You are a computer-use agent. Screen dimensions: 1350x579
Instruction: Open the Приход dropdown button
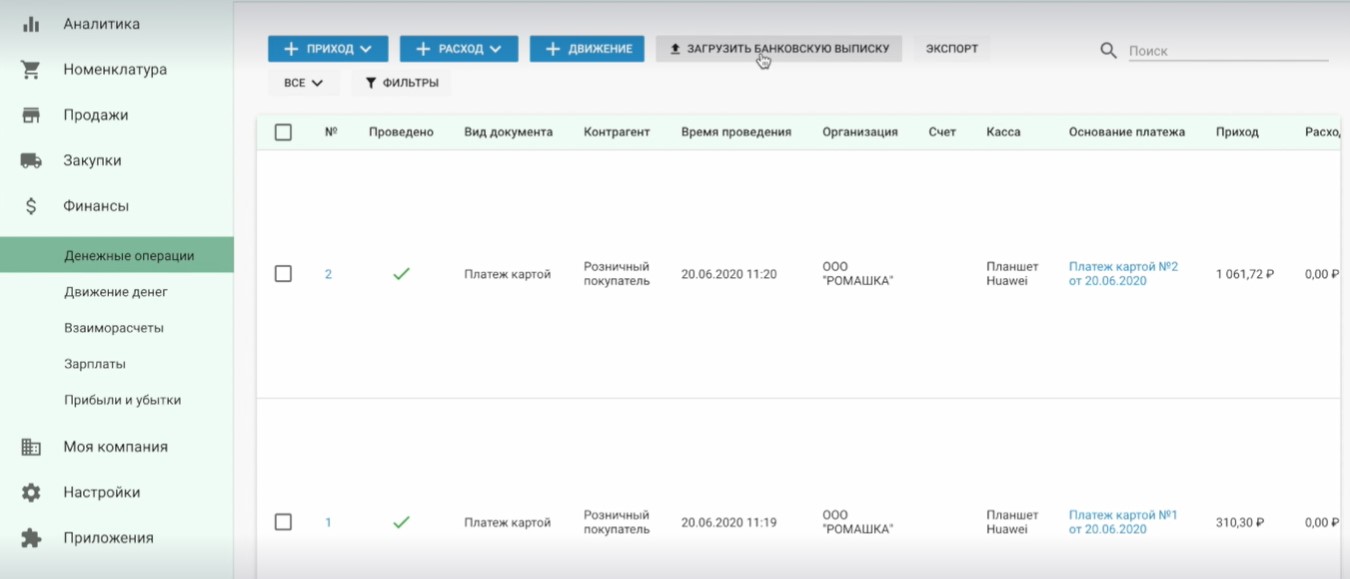[x=328, y=48]
